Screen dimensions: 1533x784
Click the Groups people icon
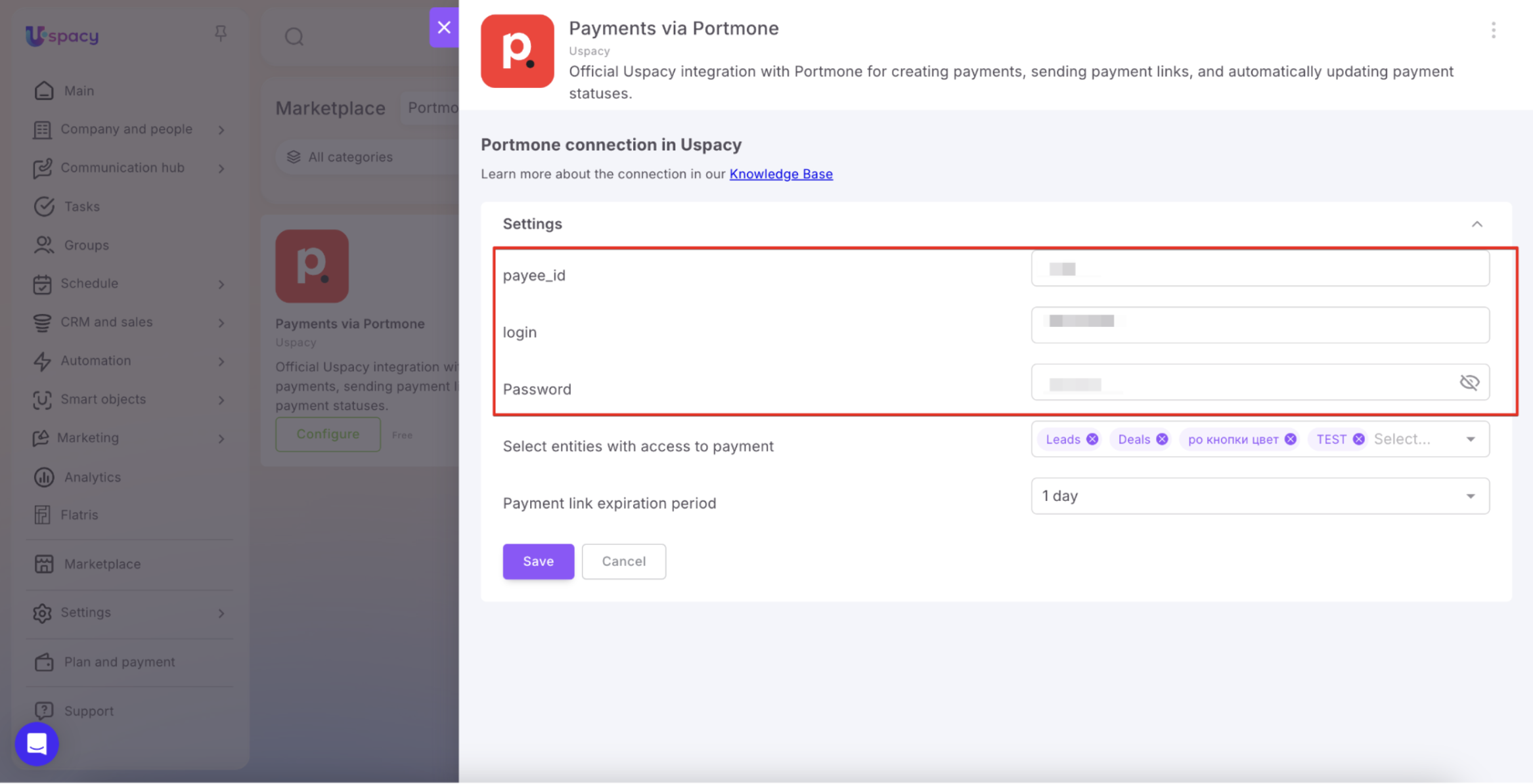[44, 245]
